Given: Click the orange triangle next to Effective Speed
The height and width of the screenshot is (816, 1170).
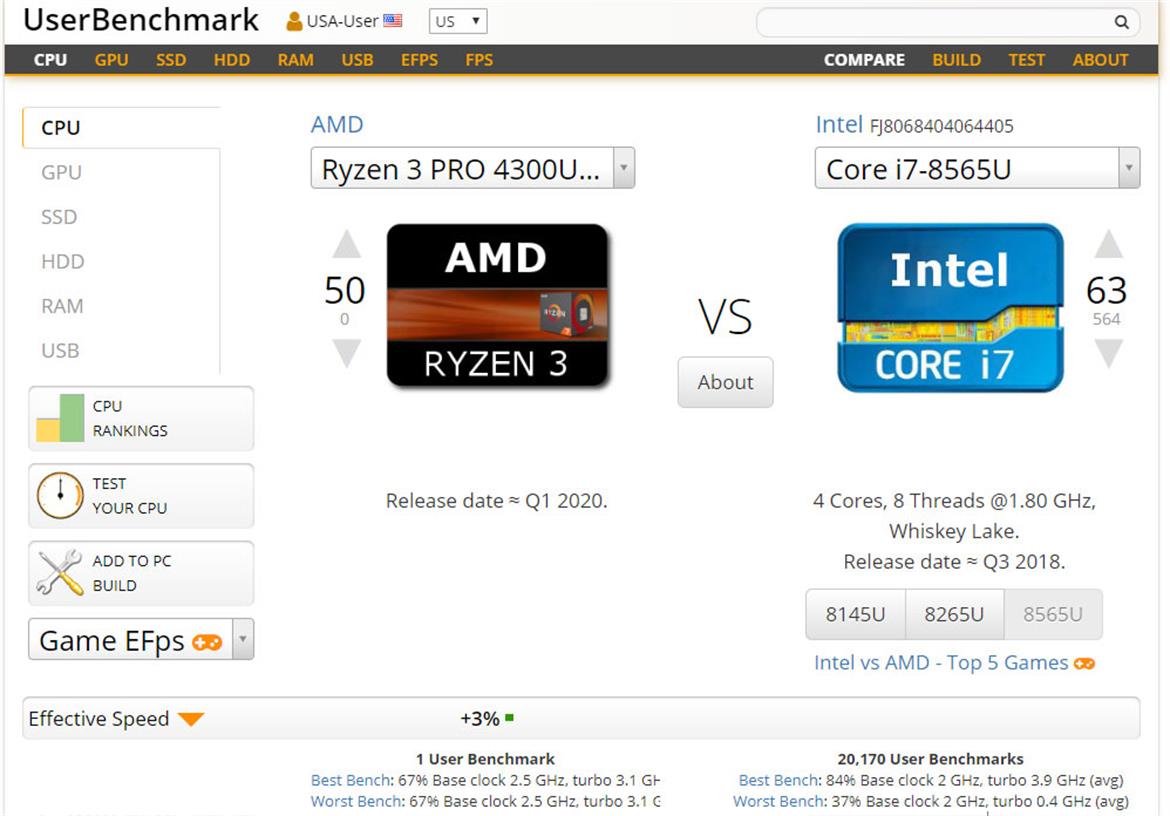Looking at the screenshot, I should (191, 719).
